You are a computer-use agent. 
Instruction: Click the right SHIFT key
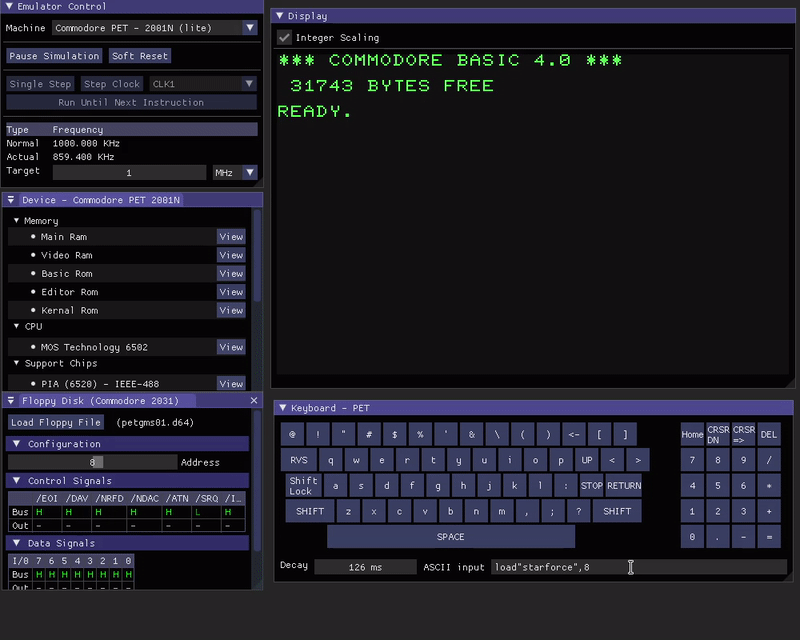pyautogui.click(x=617, y=511)
